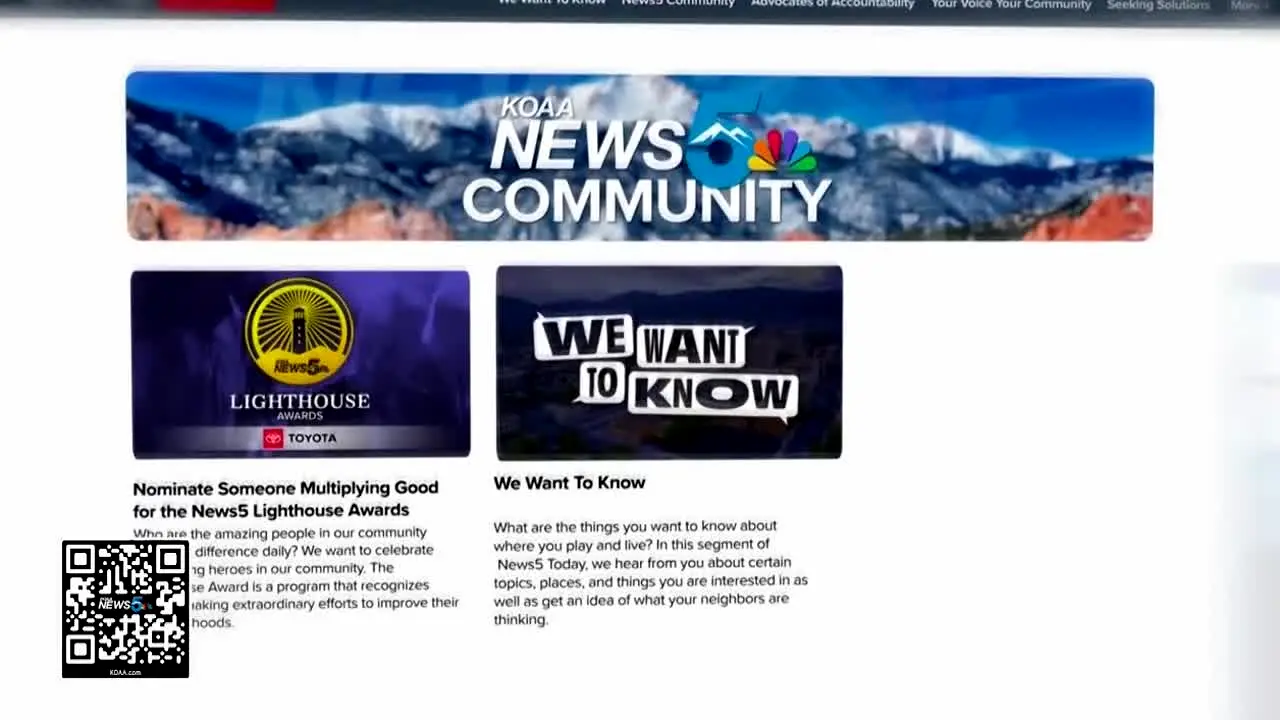Select News5 Community in top navigation
Viewport: 1280px width, 720px height.
(x=678, y=4)
